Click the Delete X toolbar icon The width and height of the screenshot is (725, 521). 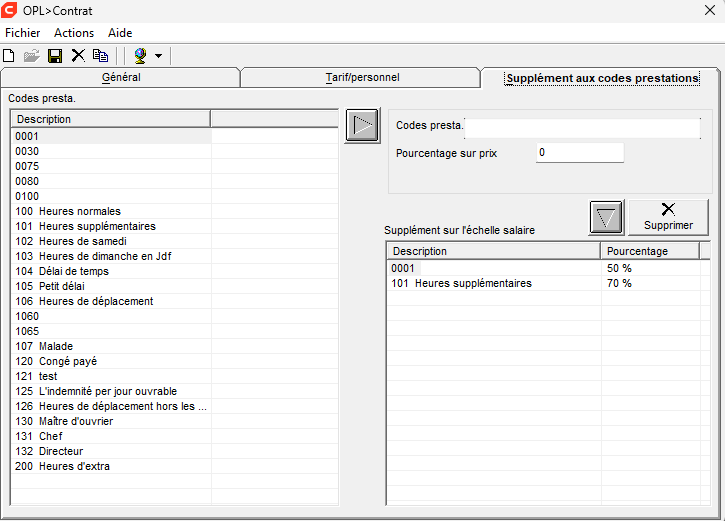(x=78, y=56)
